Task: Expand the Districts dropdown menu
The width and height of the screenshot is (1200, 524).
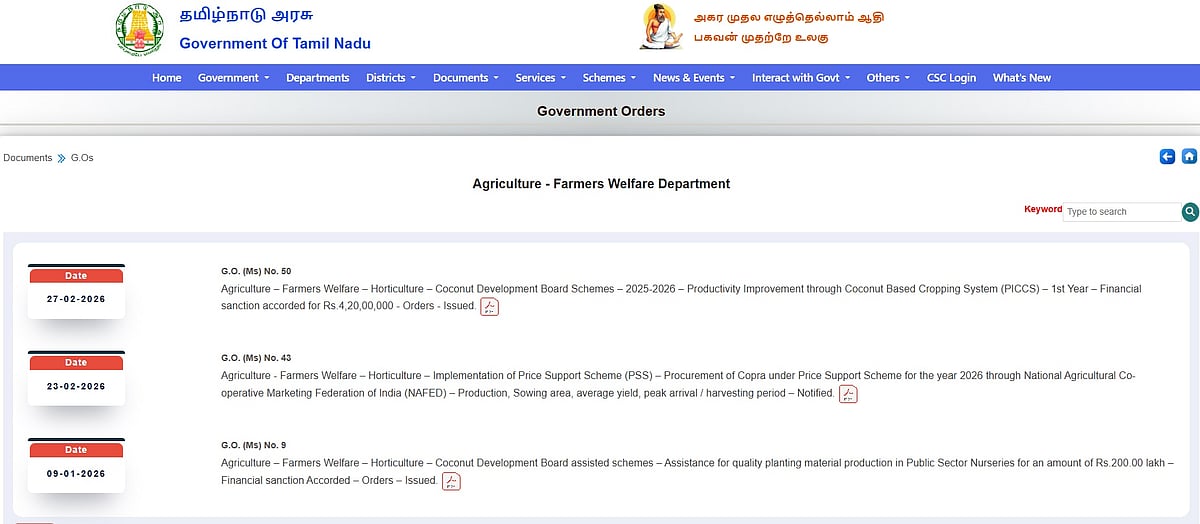Action: pyautogui.click(x=391, y=78)
